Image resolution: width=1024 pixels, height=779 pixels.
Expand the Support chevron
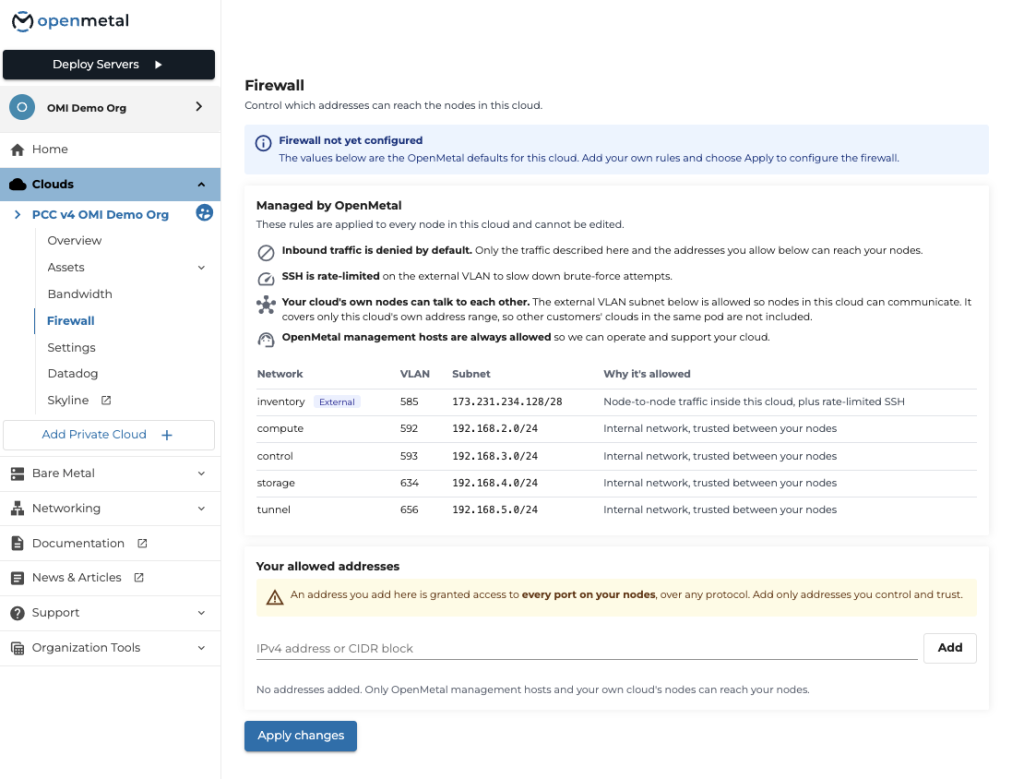[201, 613]
